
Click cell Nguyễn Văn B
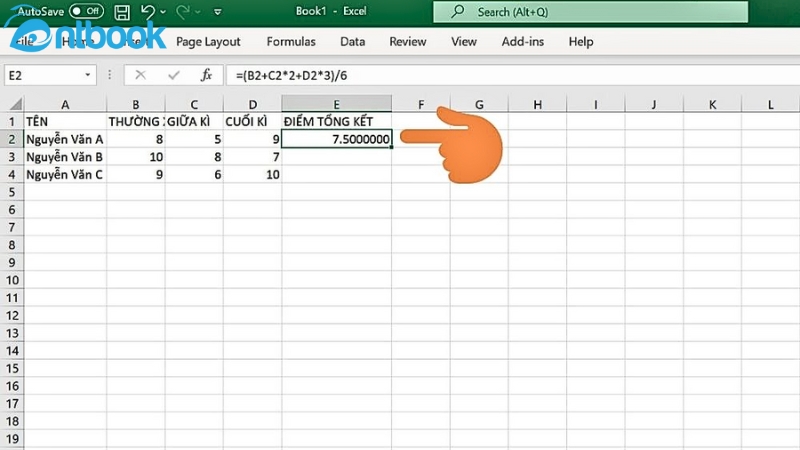[65, 157]
